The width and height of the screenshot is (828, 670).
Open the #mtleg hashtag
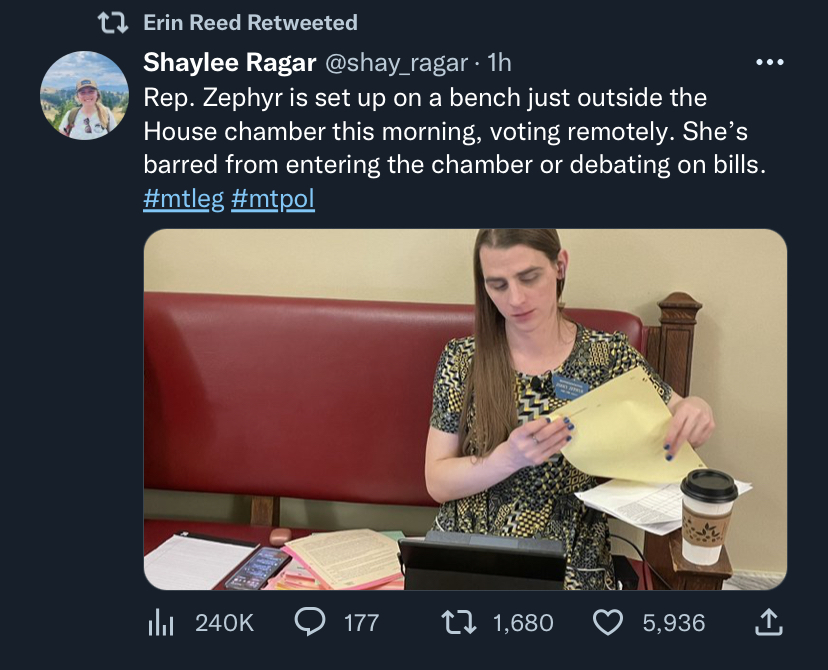coord(183,198)
